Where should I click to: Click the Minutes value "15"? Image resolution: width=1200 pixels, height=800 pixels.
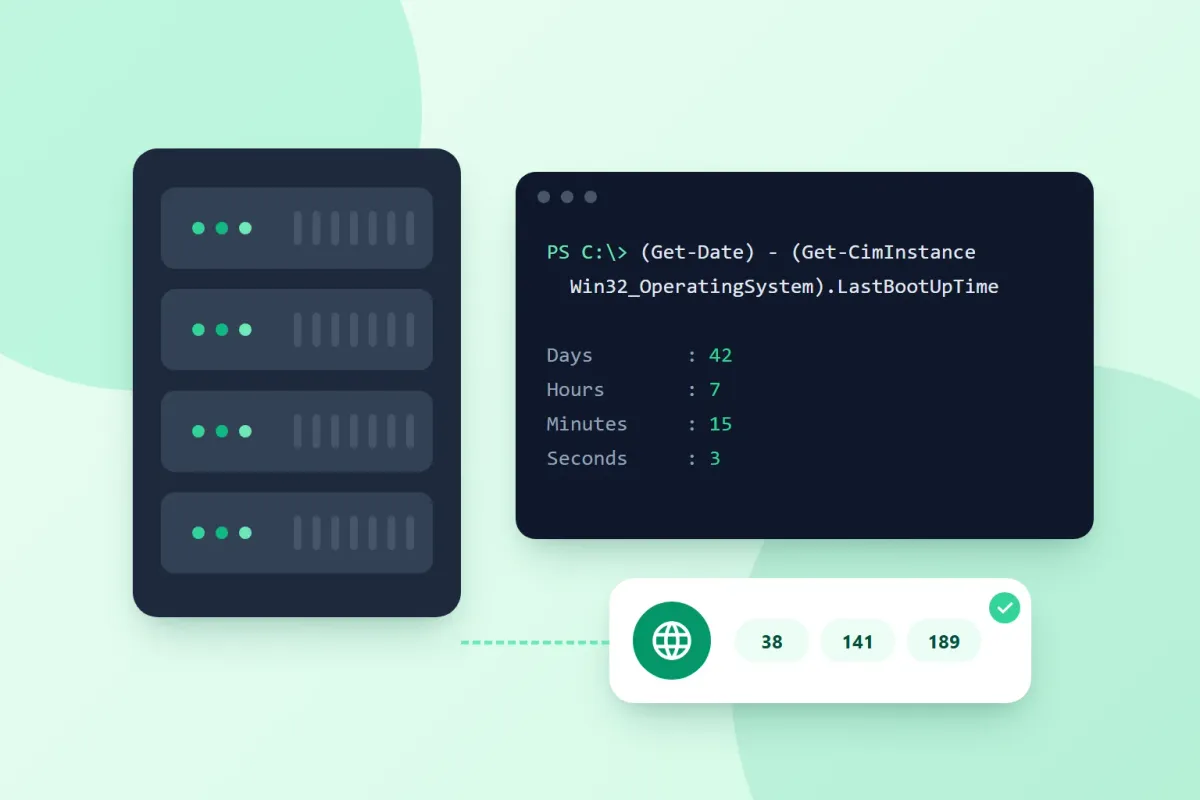click(x=721, y=424)
